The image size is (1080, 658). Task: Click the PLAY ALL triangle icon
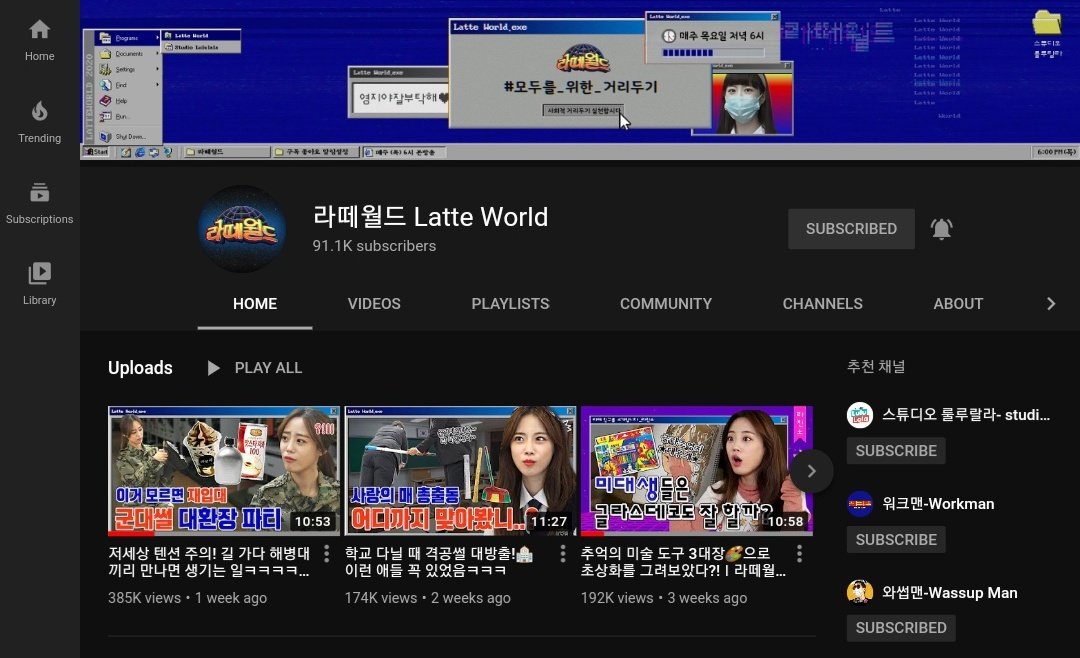coord(214,369)
